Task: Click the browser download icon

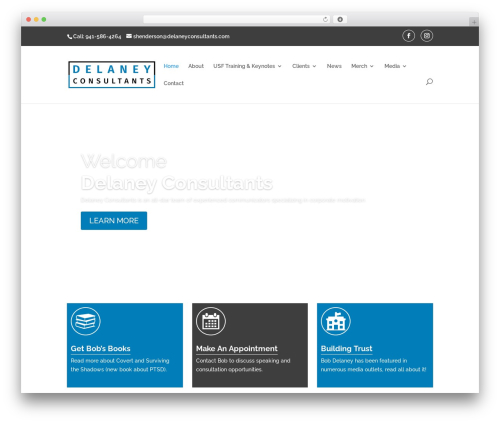Action: (340, 19)
